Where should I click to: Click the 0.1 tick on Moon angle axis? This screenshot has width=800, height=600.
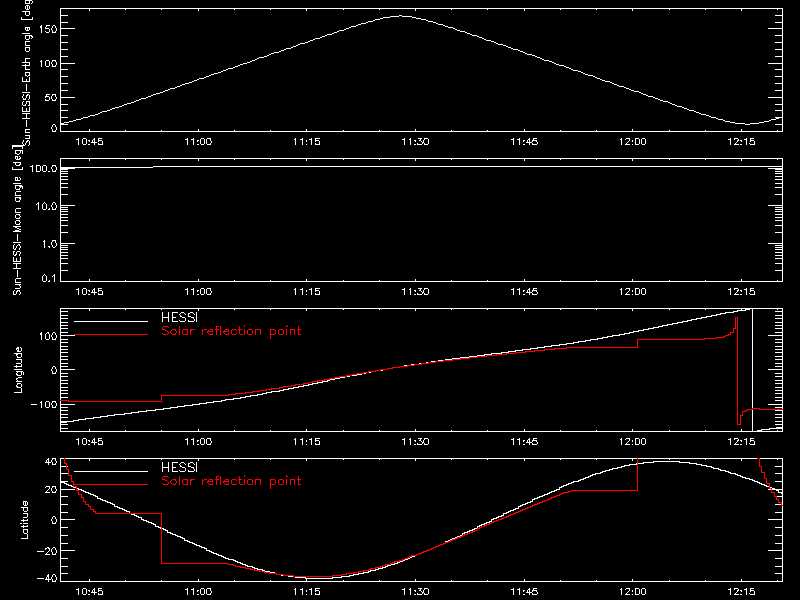pos(49,279)
